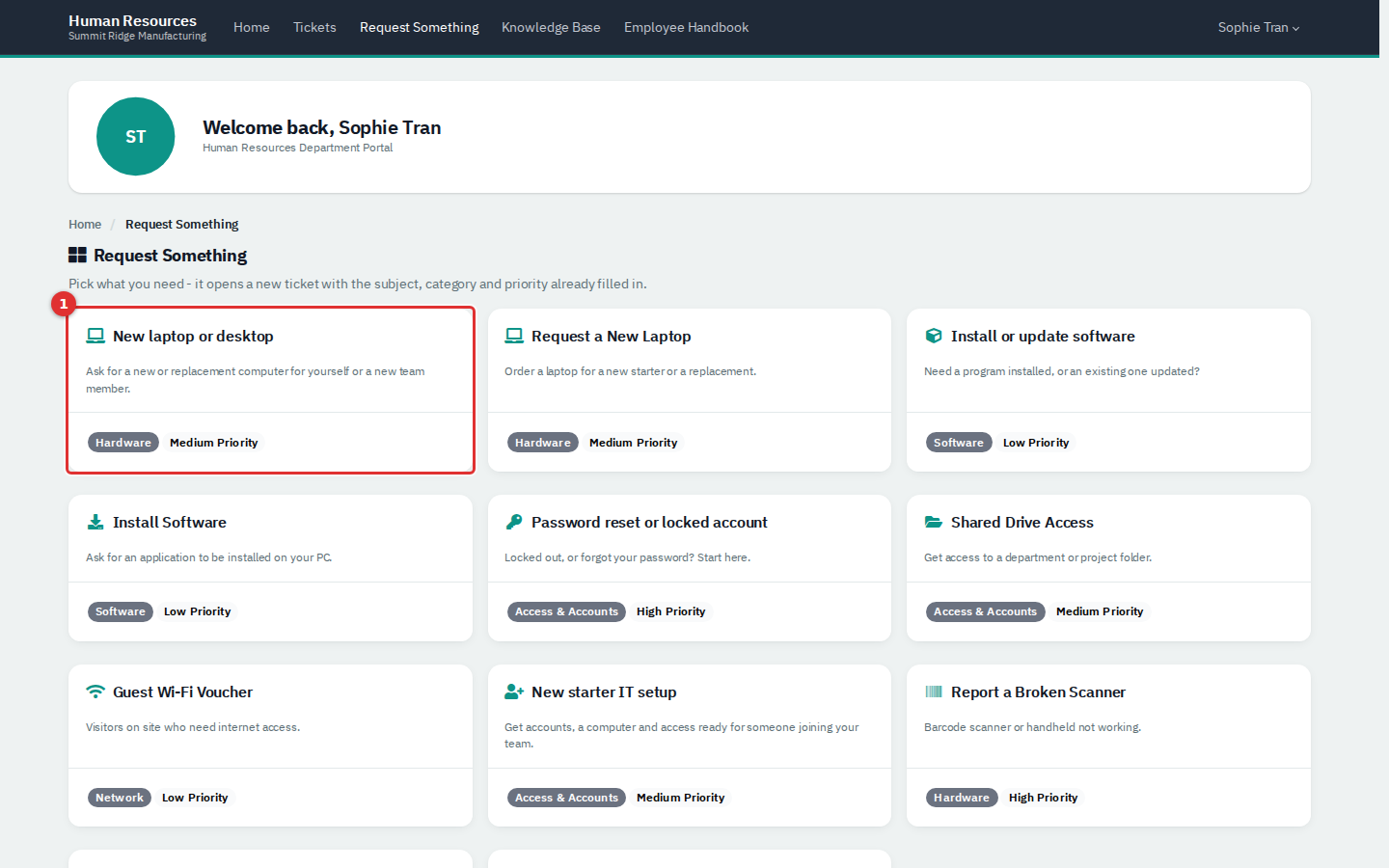Request a Guest Wi-Fi Voucher
The image size is (1389, 868).
click(270, 746)
